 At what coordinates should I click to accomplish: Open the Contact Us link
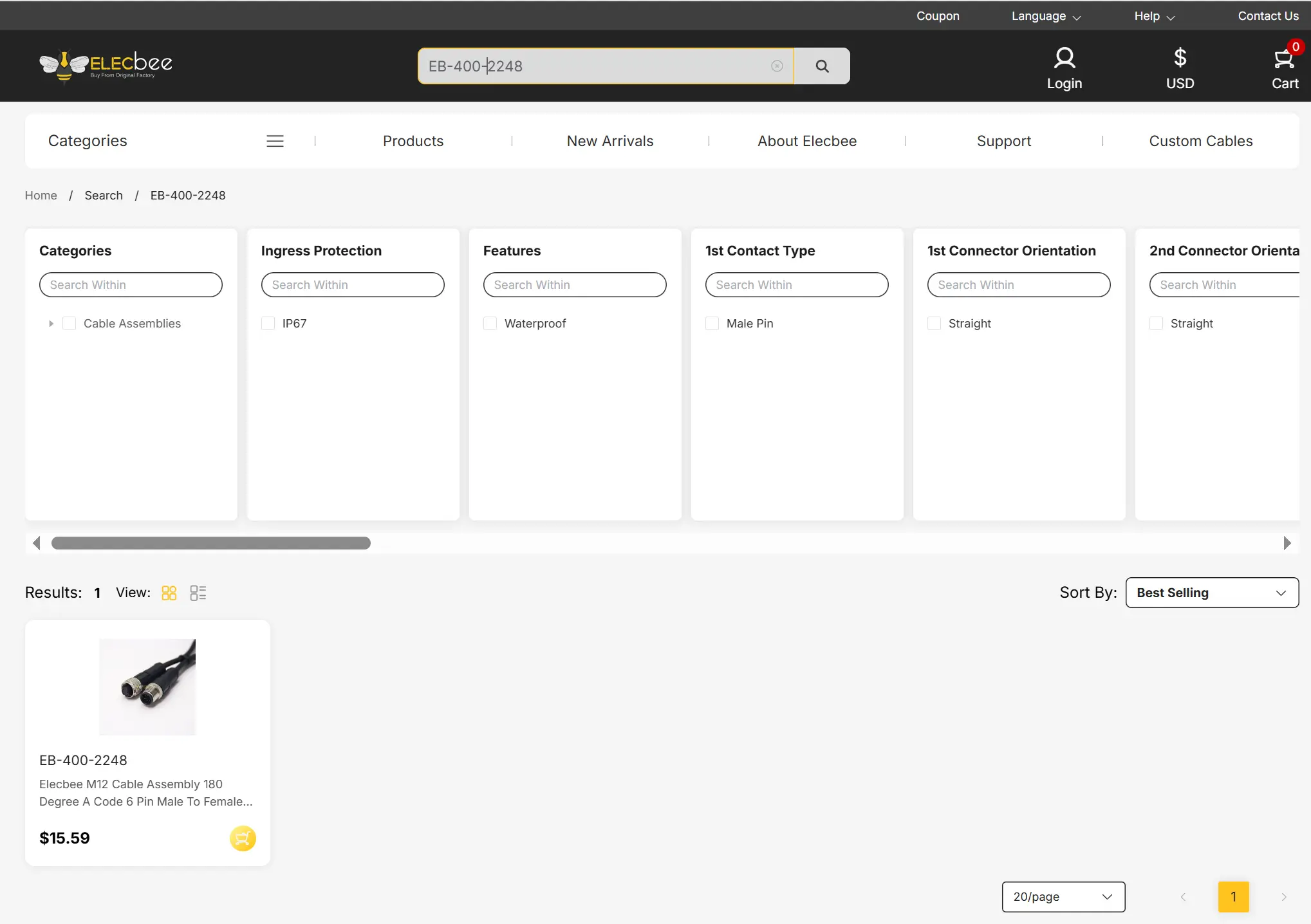tap(1268, 16)
